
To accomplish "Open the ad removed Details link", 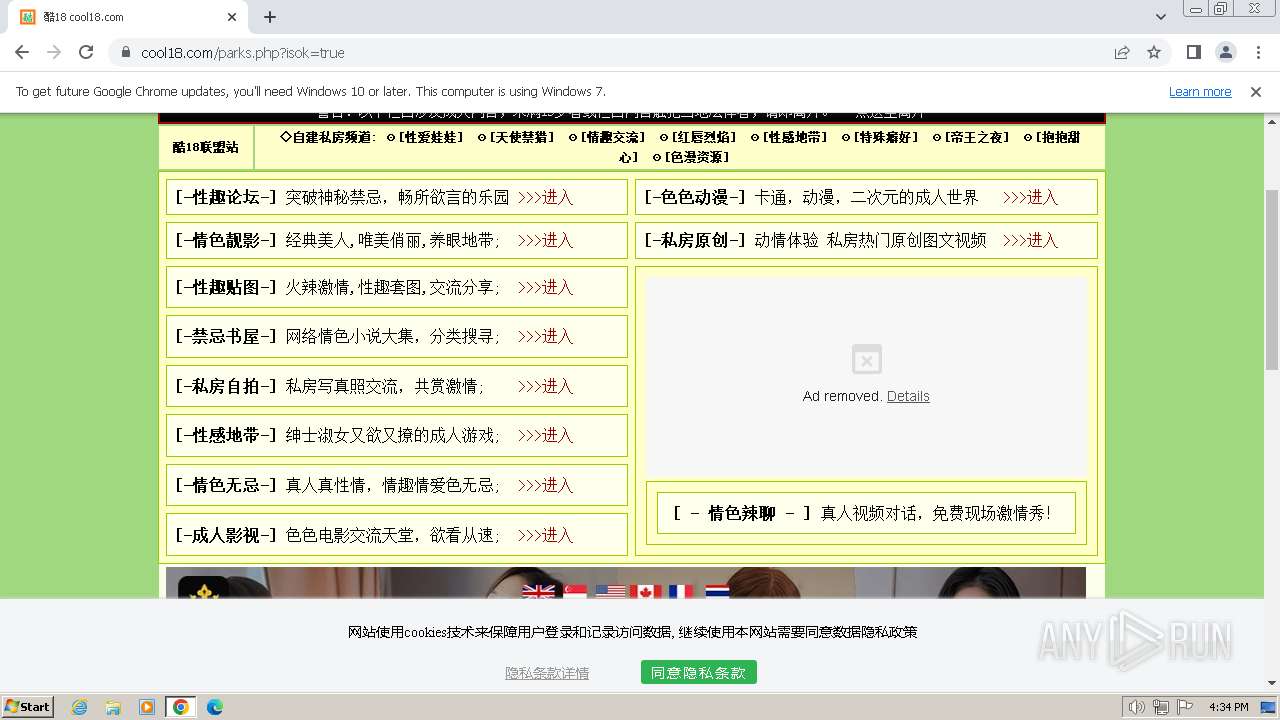I will click(x=908, y=396).
